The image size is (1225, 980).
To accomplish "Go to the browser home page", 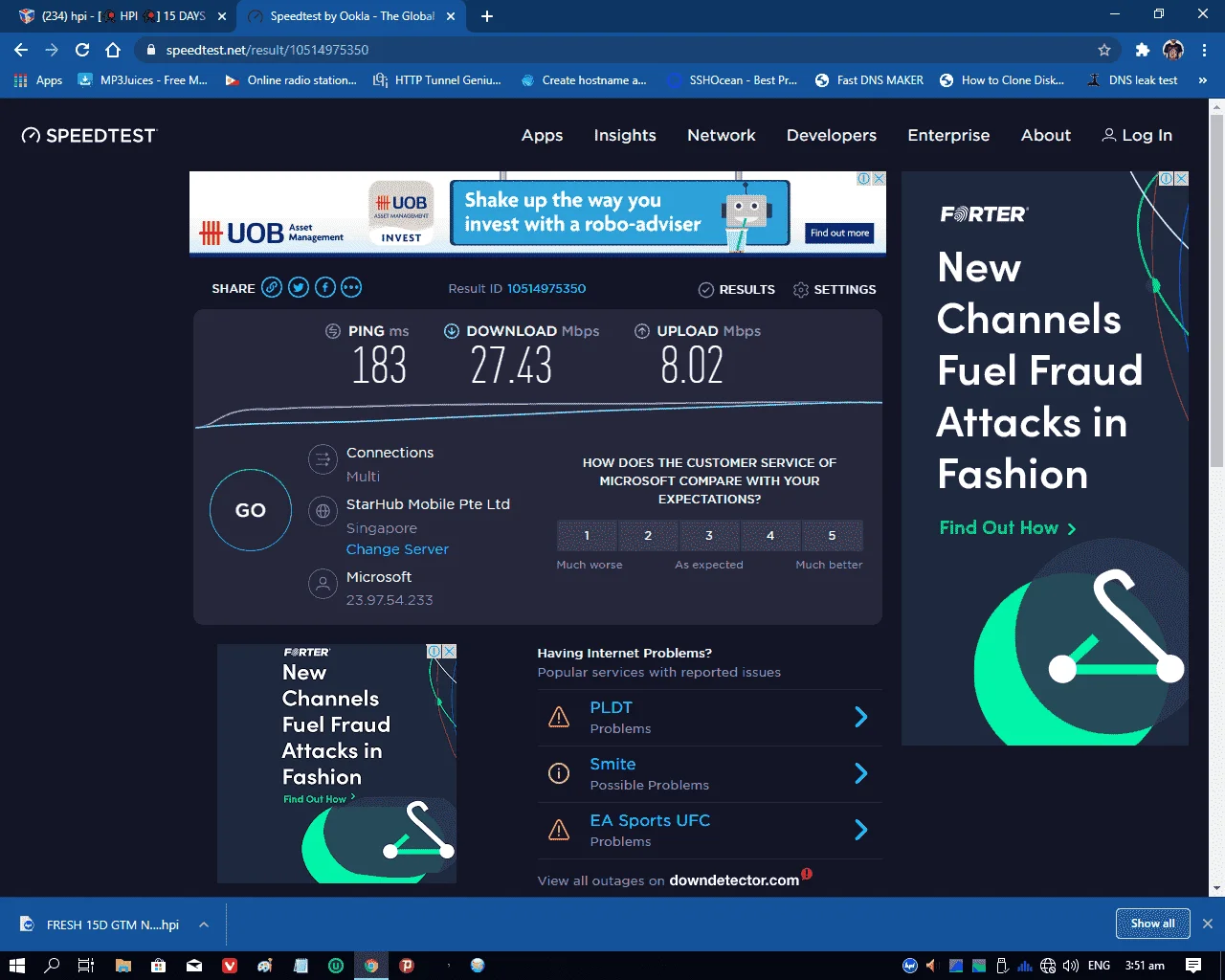I will (113, 50).
